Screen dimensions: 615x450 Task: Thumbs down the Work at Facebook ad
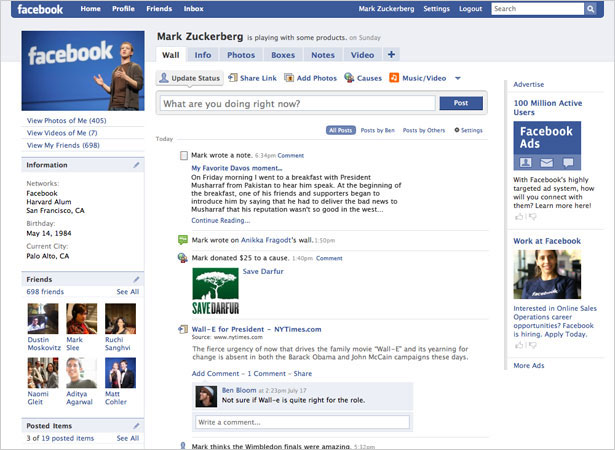pos(532,345)
